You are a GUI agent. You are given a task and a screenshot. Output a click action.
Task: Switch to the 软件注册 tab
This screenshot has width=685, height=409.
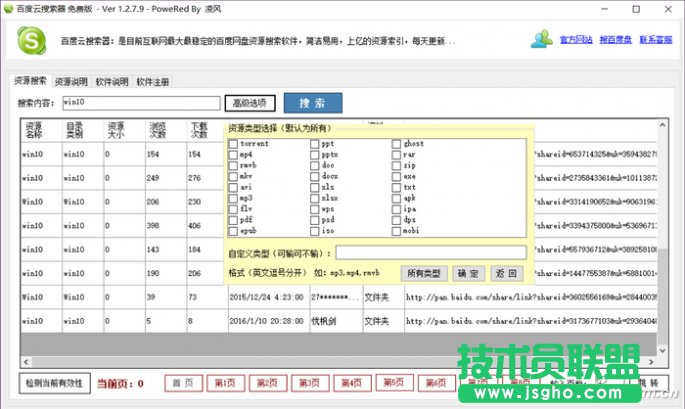tap(152, 82)
